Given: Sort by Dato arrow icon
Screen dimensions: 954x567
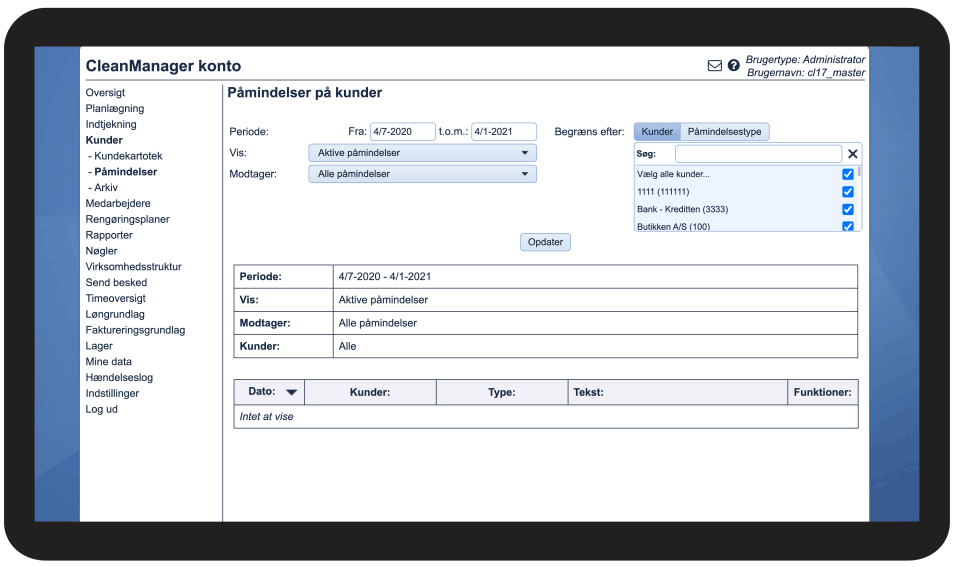Looking at the screenshot, I should tap(291, 392).
